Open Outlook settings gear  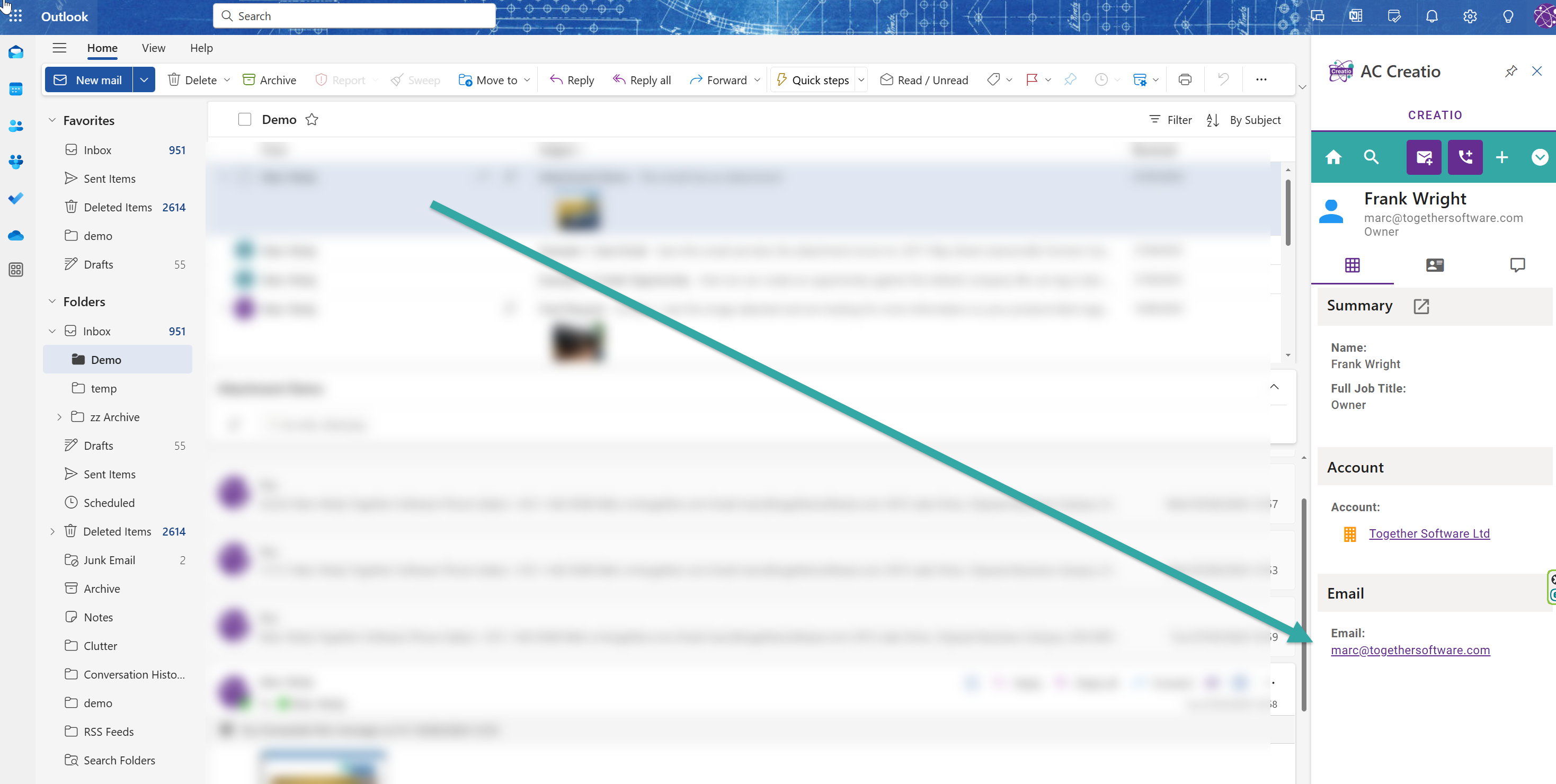pos(1470,16)
